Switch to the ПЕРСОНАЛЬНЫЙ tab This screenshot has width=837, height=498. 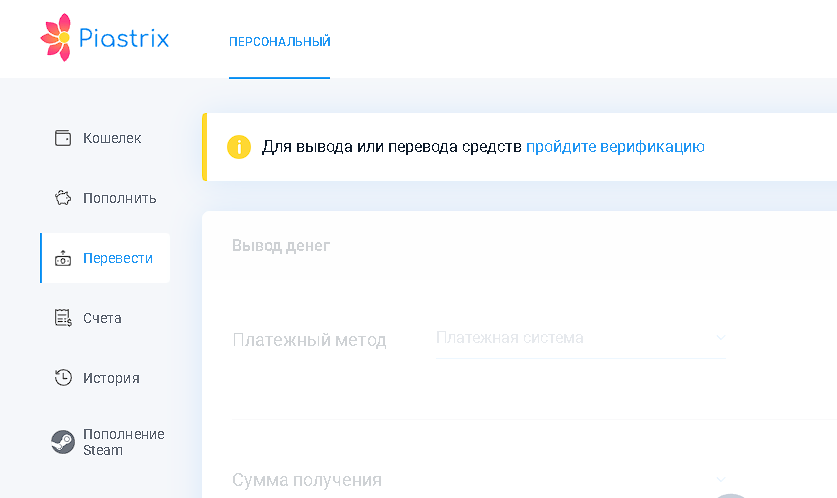(x=280, y=42)
